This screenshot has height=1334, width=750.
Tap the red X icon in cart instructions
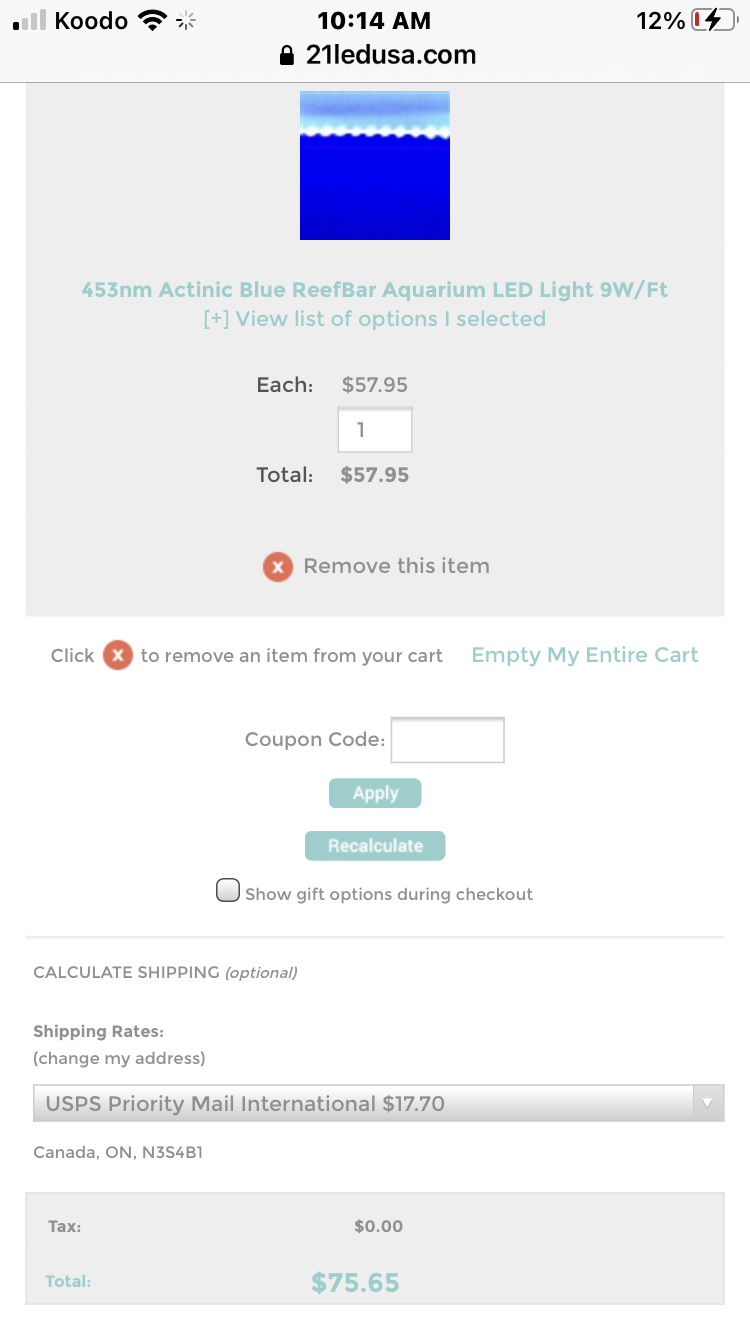(118, 656)
